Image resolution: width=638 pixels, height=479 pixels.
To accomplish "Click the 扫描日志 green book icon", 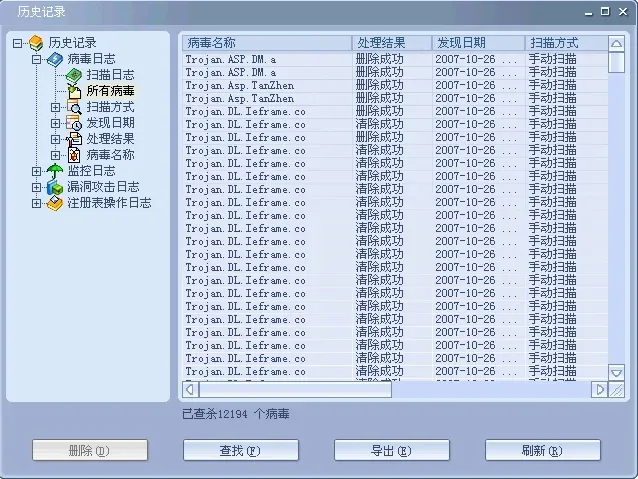I will click(x=74, y=75).
